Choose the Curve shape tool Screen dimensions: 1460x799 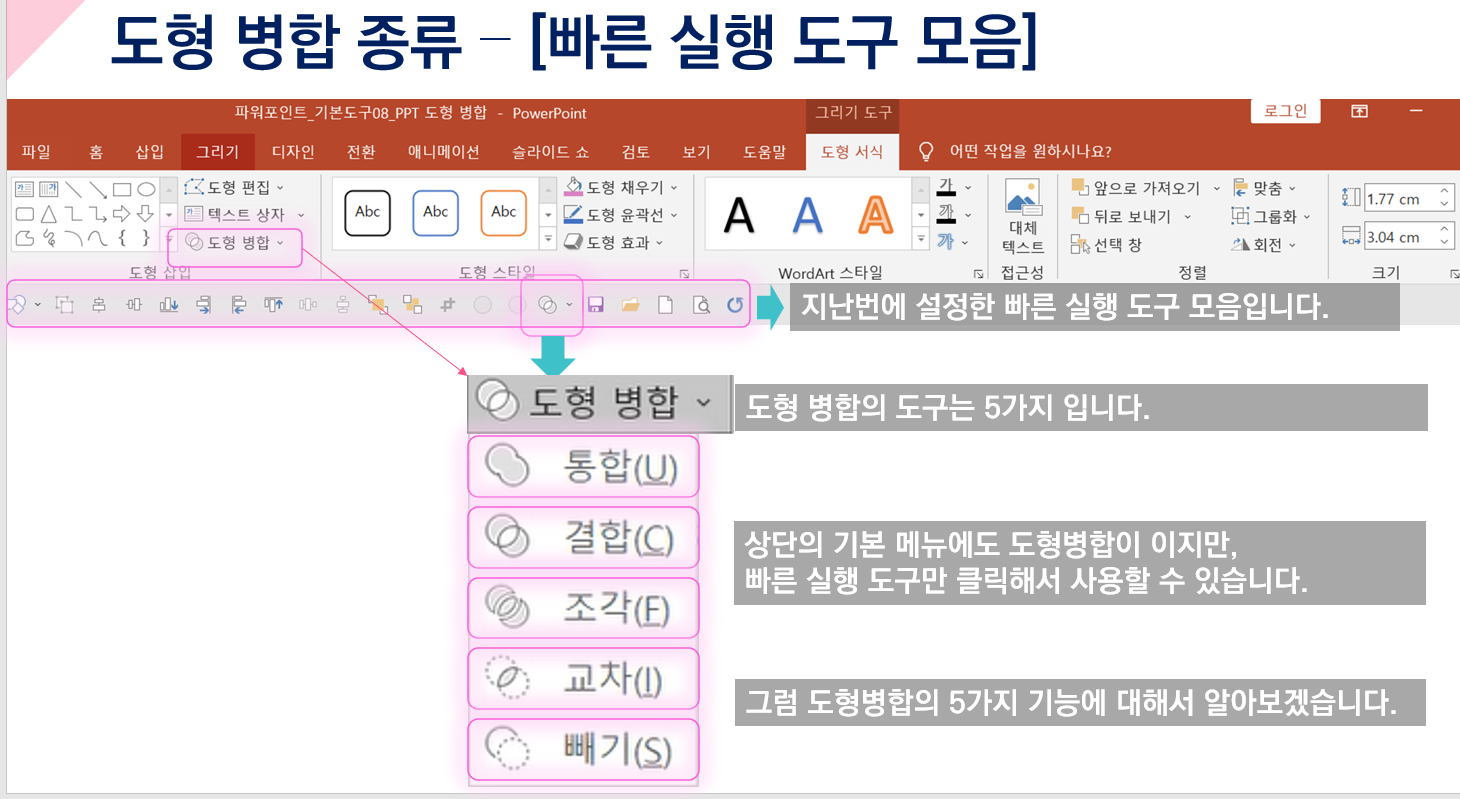[96, 238]
